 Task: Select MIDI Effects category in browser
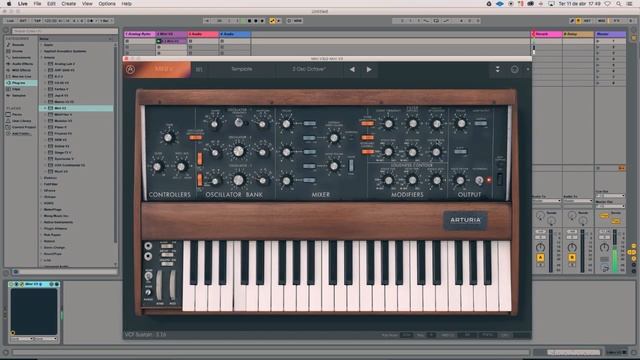[21, 70]
